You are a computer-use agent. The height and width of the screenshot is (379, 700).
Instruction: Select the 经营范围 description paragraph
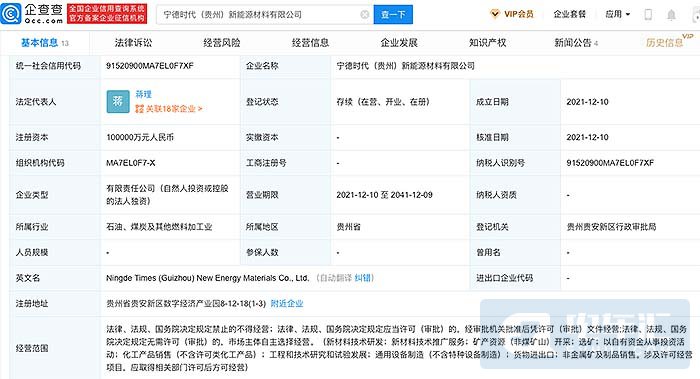click(x=399, y=348)
